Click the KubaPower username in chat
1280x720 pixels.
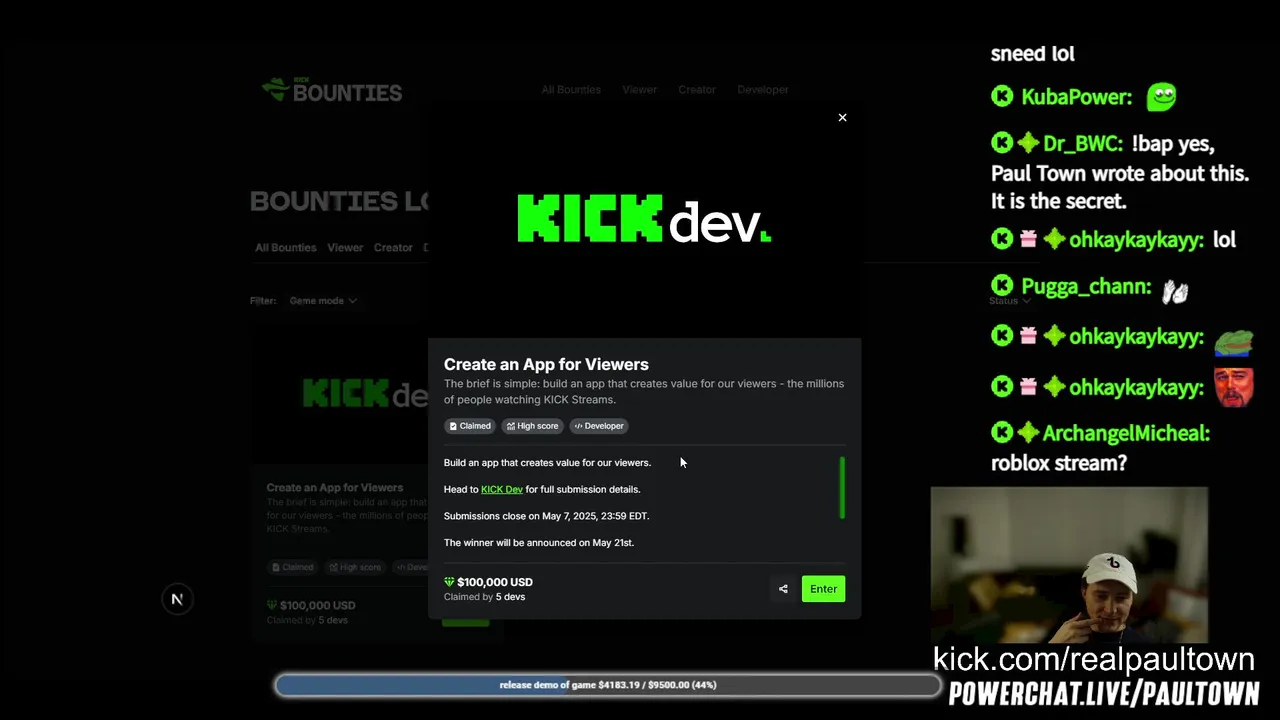(x=1077, y=97)
